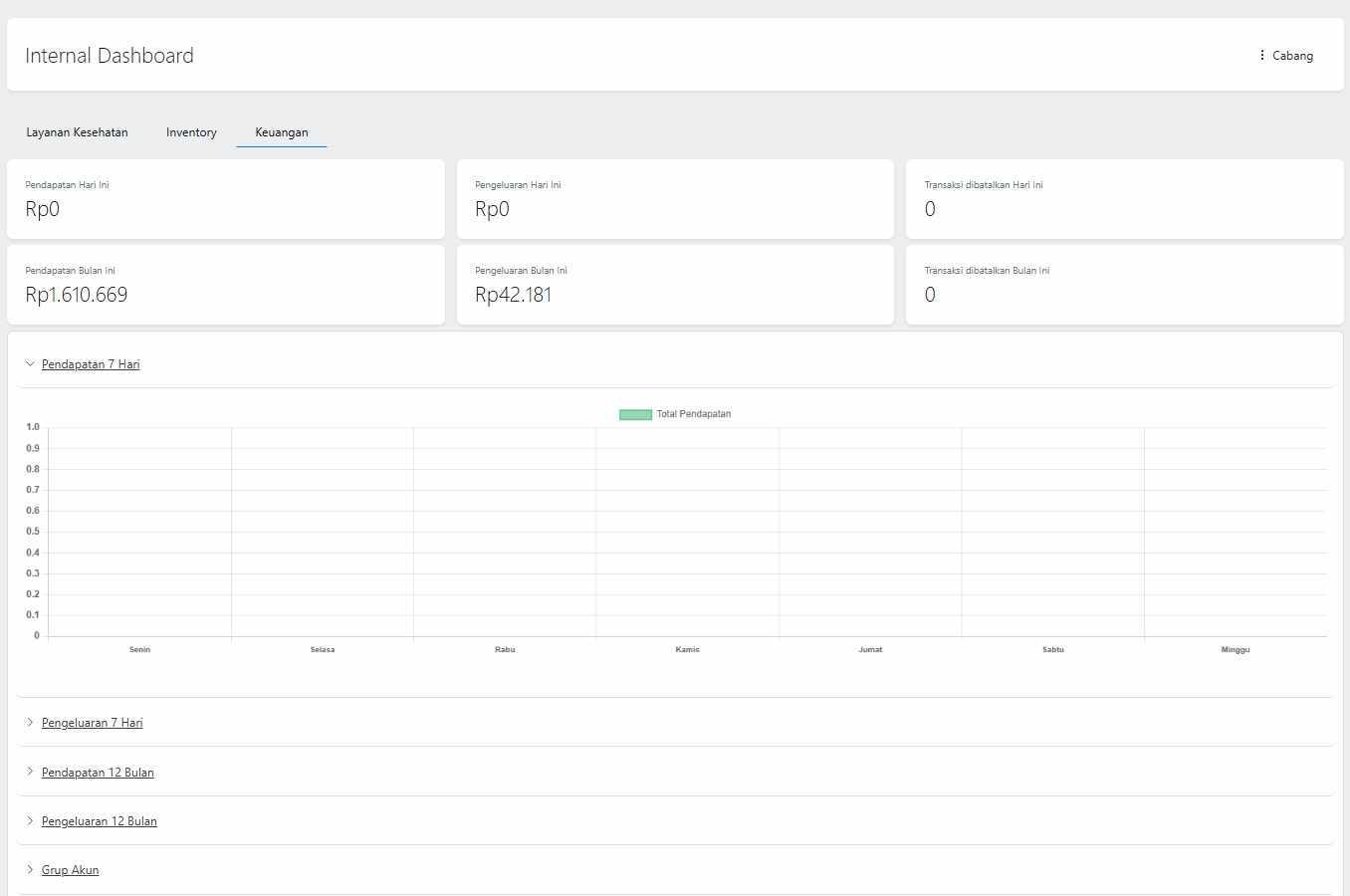The width and height of the screenshot is (1350, 896).
Task: Expand the Pengeluaran 7 Hari chevron
Action: point(30,723)
